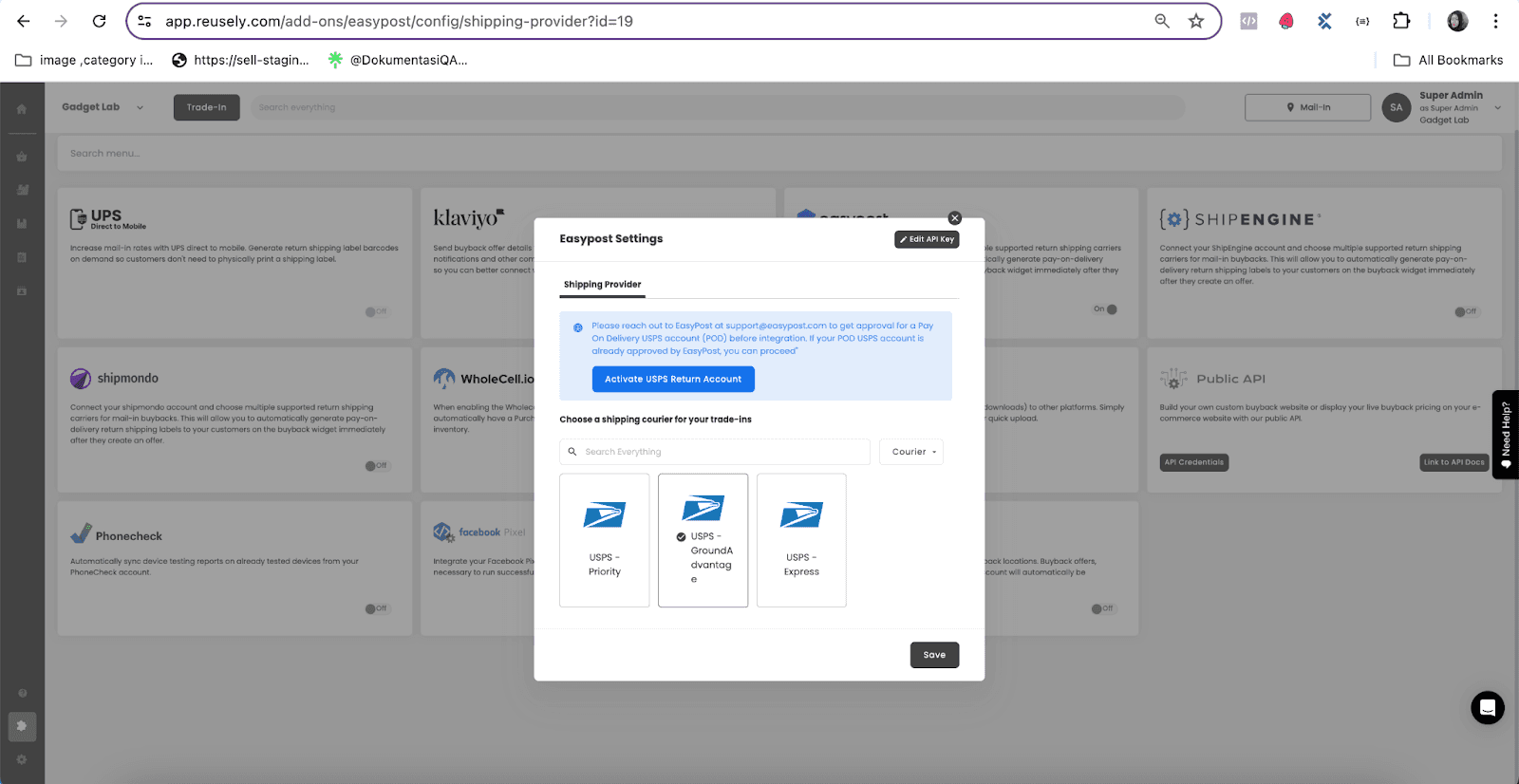This screenshot has width=1519, height=784.
Task: Open the All Bookmarks folder
Action: coord(1448,60)
